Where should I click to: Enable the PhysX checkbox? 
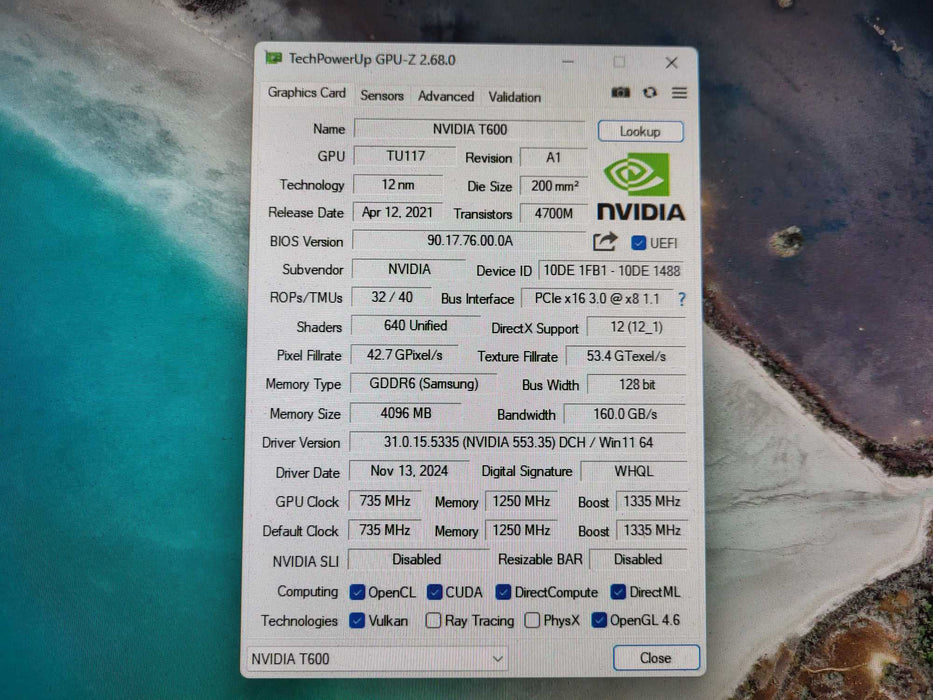coord(532,621)
